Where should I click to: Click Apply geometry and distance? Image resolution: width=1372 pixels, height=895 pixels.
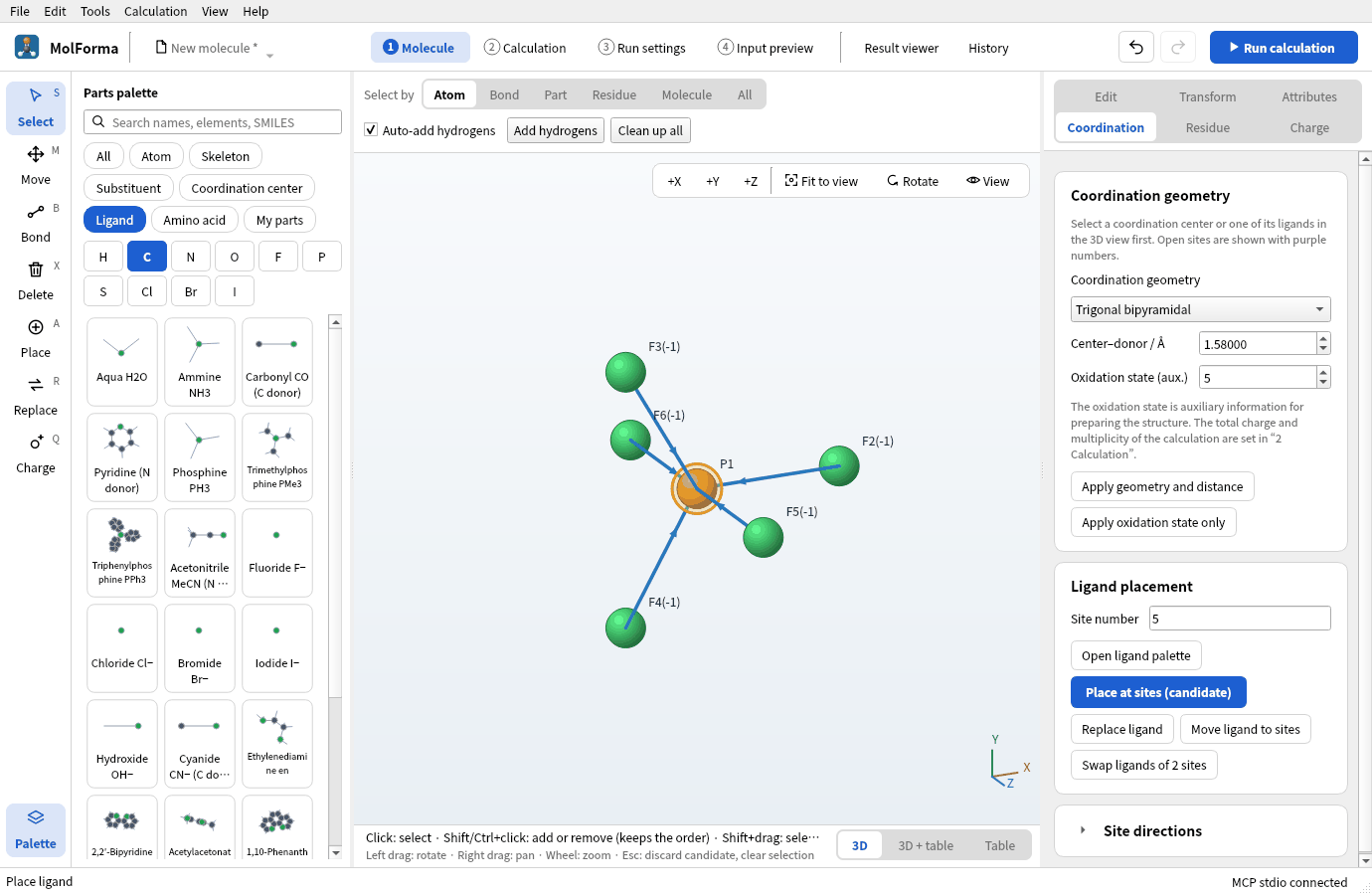(x=1162, y=486)
